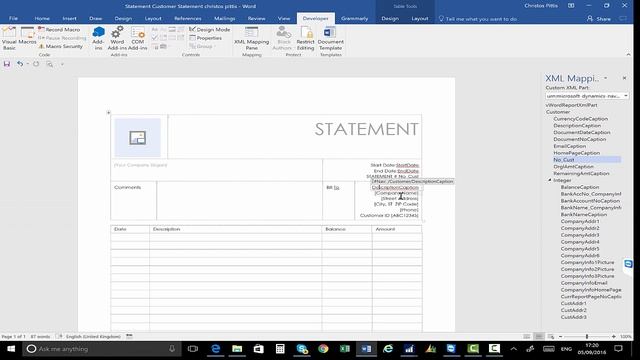Select No_Cust node in XML tree

pyautogui.click(x=564, y=160)
